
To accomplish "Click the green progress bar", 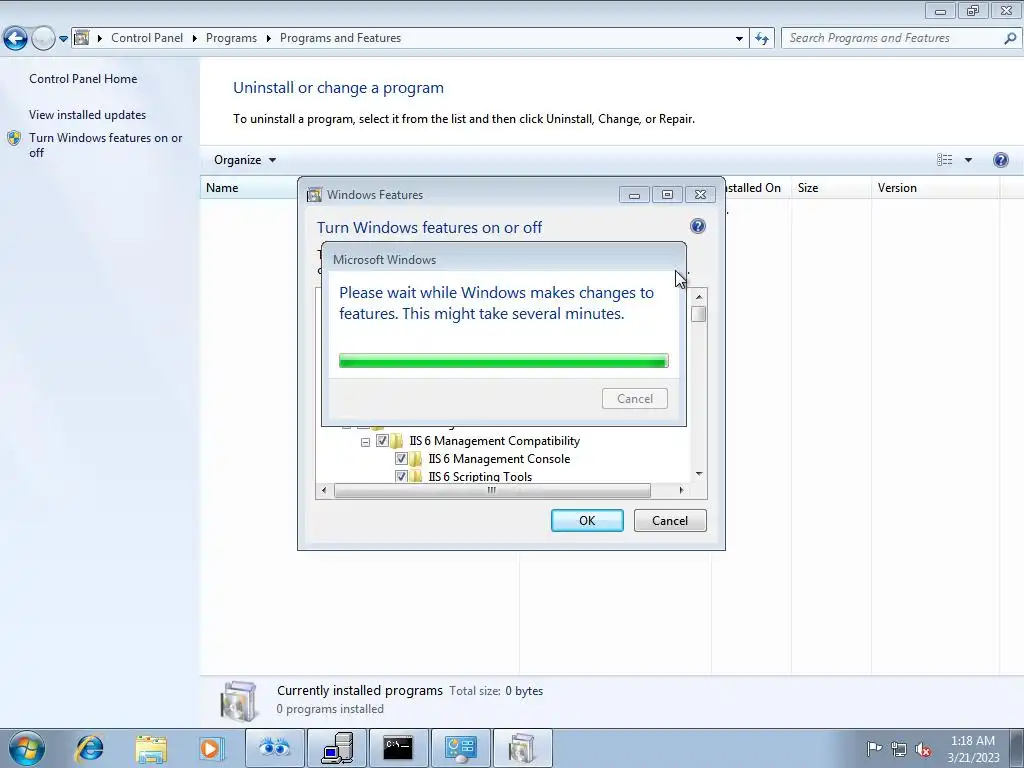I will [504, 360].
